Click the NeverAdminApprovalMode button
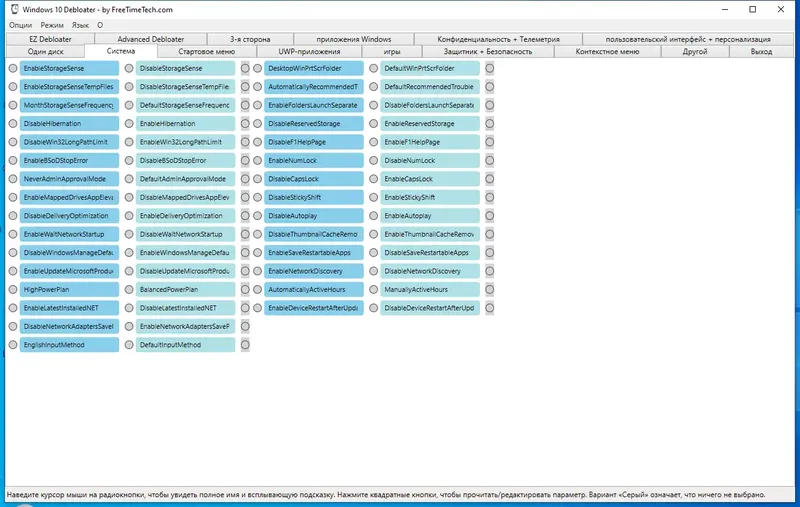 pos(69,179)
